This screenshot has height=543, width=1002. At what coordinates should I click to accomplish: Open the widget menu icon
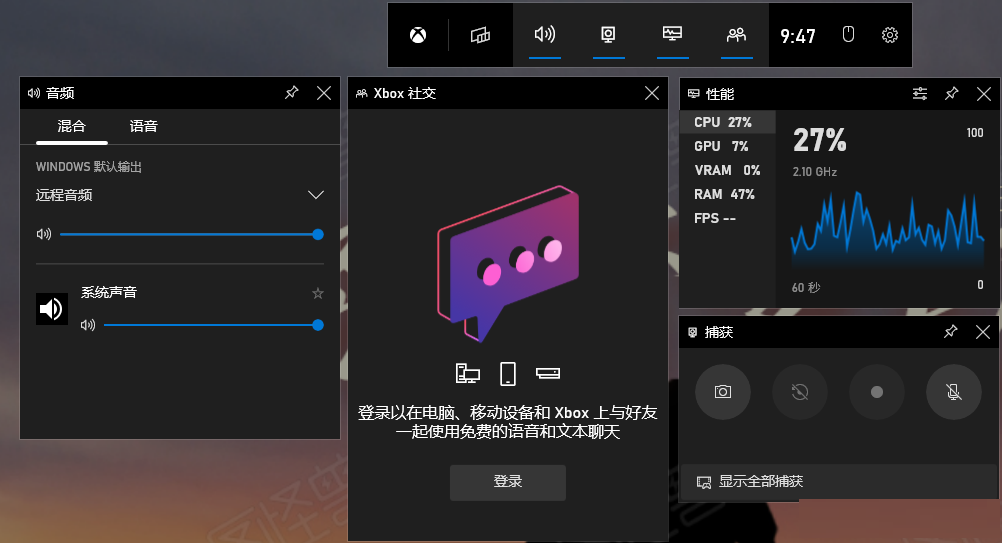[481, 35]
